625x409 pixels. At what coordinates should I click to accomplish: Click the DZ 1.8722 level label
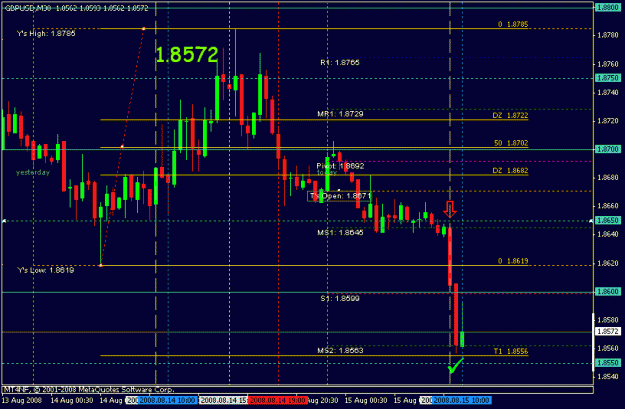510,116
